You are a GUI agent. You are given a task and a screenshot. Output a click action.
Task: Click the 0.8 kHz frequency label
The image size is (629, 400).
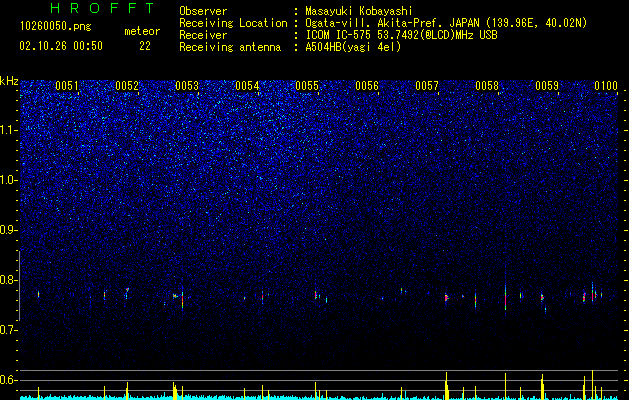click(x=9, y=280)
